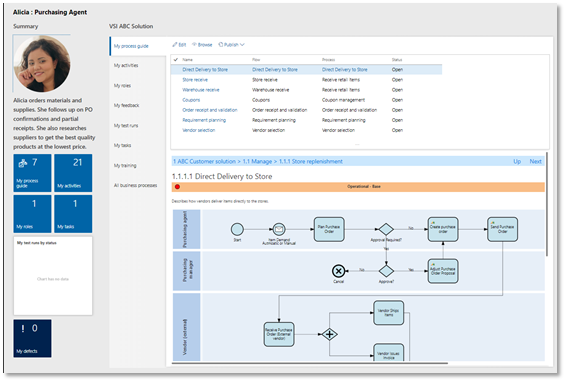The height and width of the screenshot is (382, 566).
Task: Click the Next navigation link
Action: click(535, 161)
